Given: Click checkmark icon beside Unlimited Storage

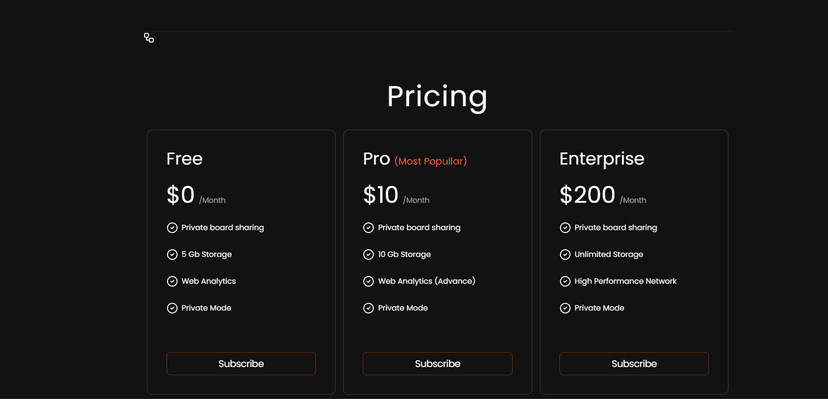Looking at the screenshot, I should click(565, 254).
